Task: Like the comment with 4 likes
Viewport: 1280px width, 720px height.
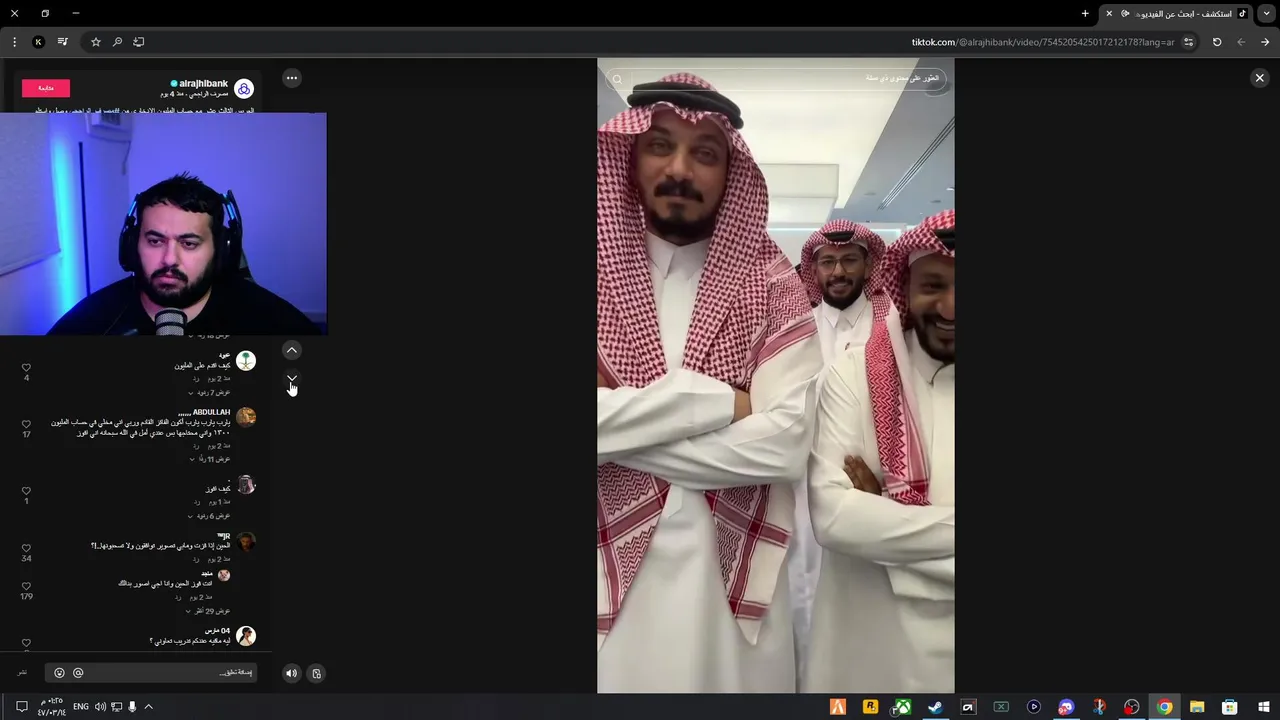Action: click(x=26, y=368)
